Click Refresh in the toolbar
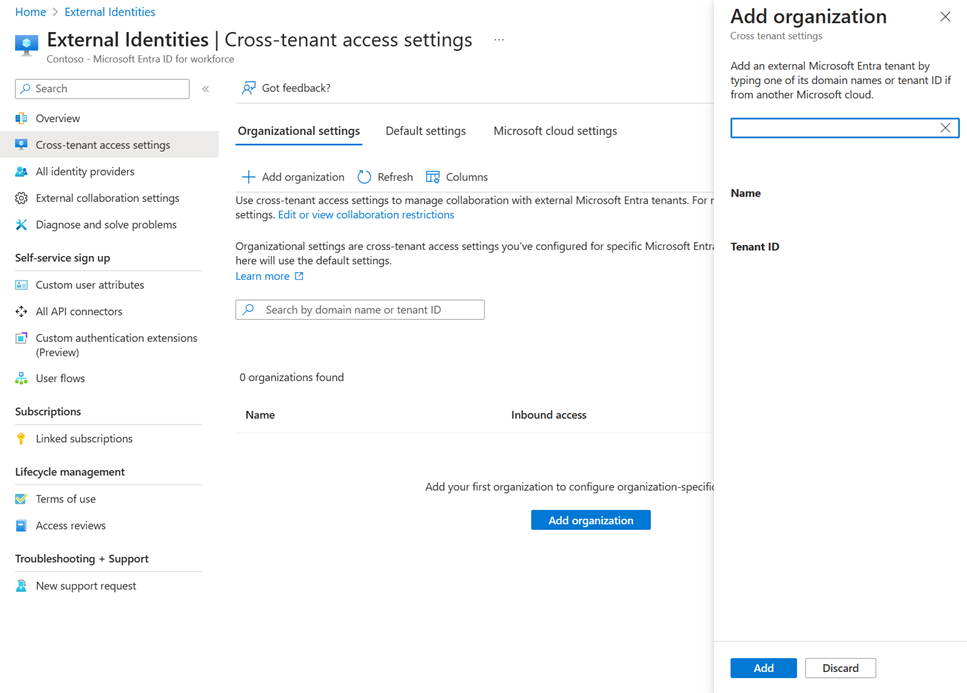This screenshot has height=693, width=967. [x=385, y=177]
